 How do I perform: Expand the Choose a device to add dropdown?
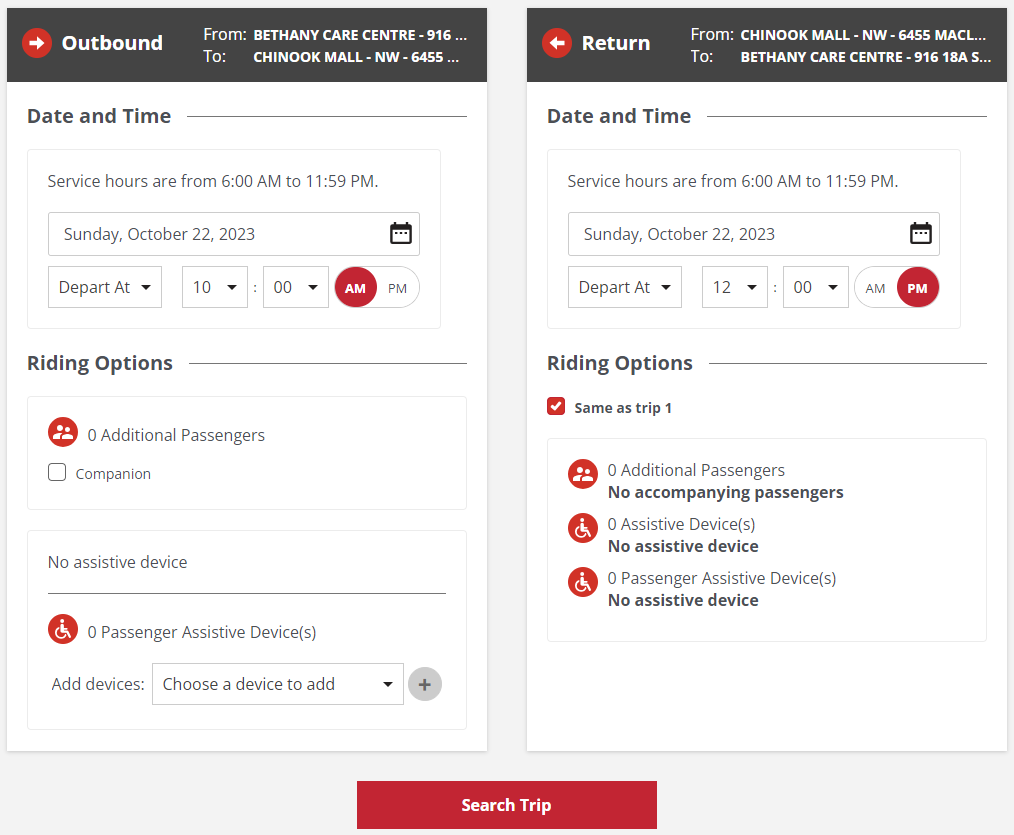[277, 684]
